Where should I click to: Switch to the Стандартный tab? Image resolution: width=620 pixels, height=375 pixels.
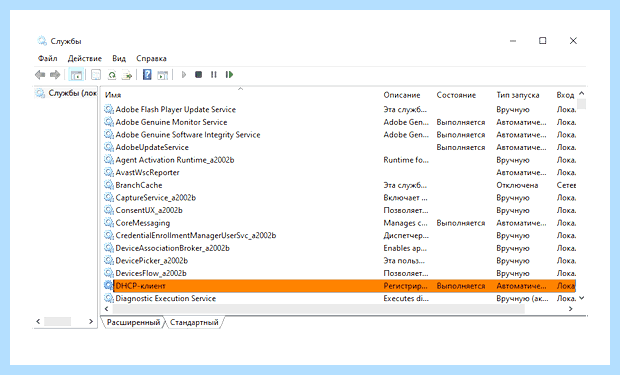194,322
